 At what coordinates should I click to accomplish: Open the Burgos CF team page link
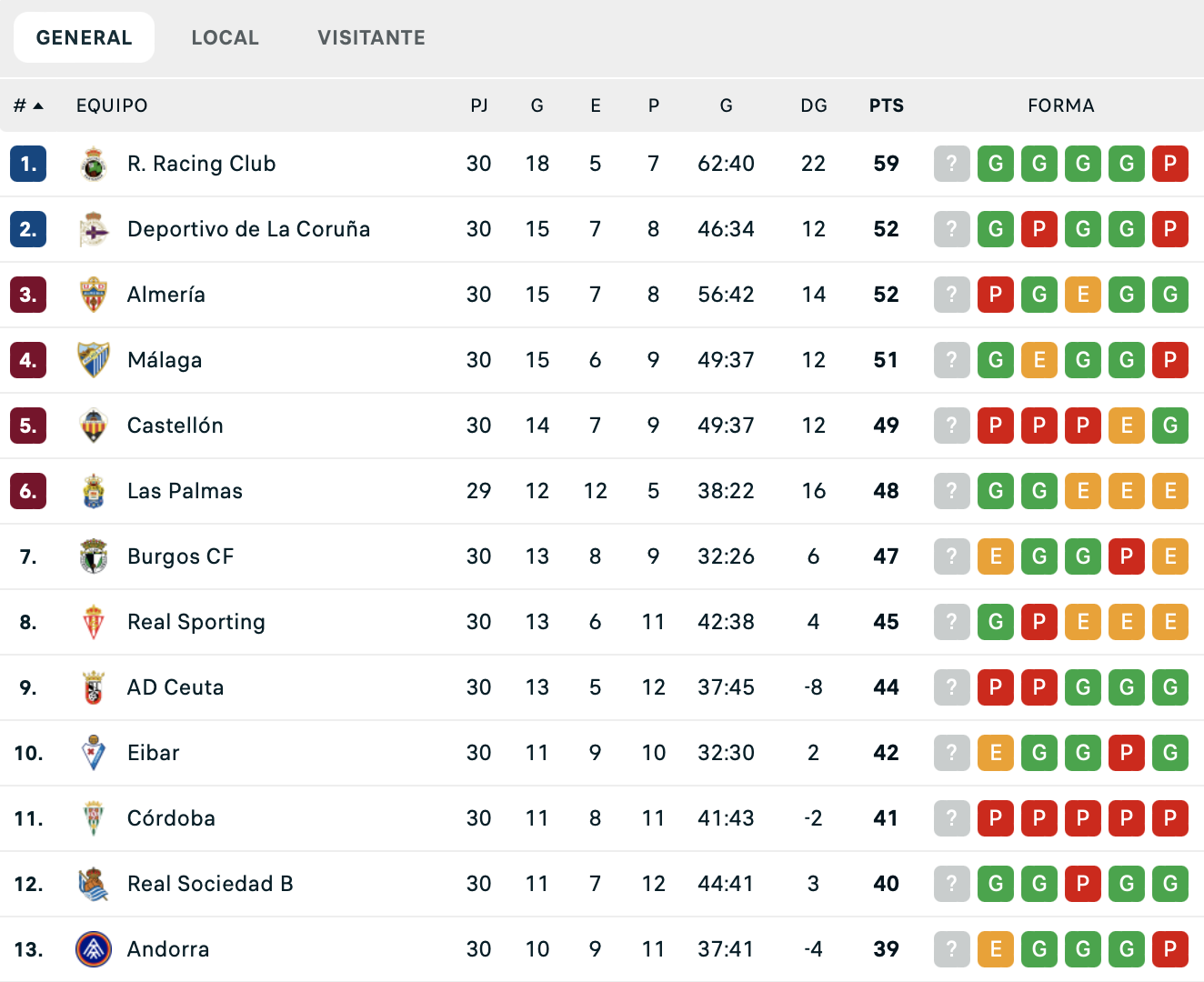181,556
